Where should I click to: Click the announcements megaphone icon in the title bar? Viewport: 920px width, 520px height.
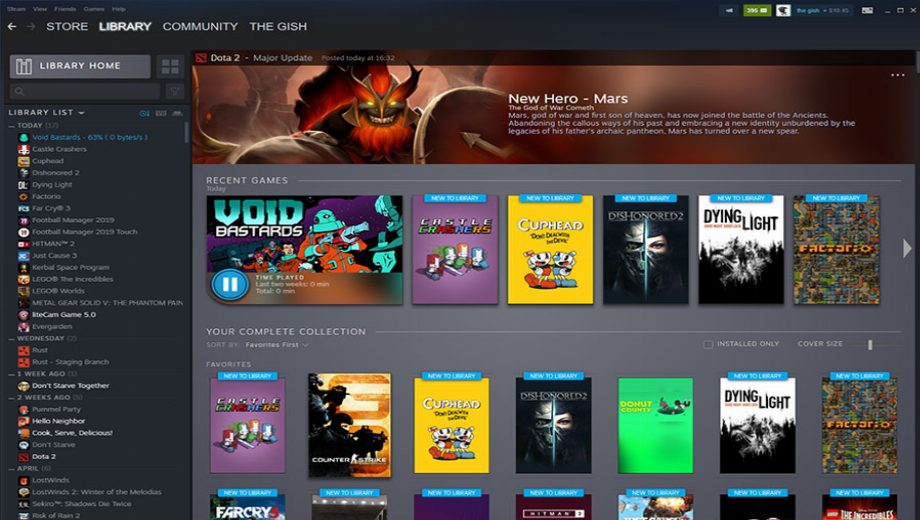pyautogui.click(x=729, y=10)
